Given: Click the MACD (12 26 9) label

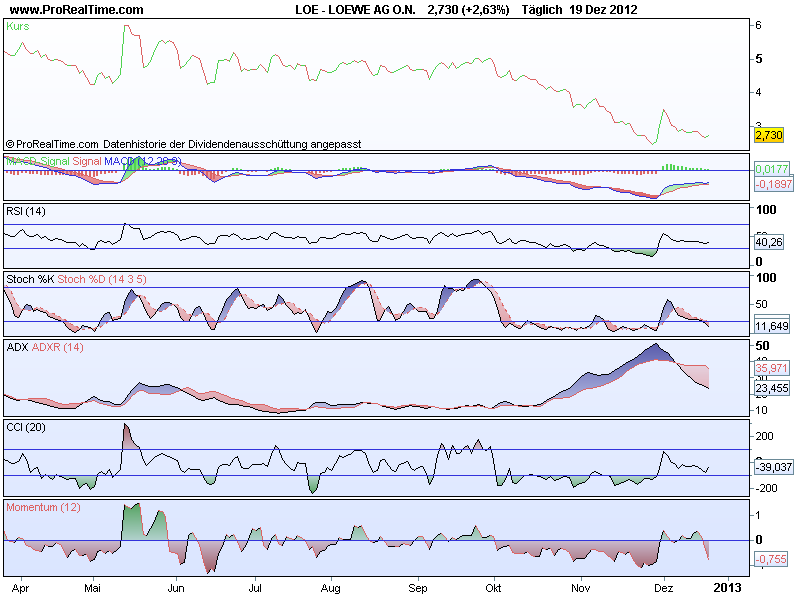Looking at the screenshot, I should click(x=142, y=161).
